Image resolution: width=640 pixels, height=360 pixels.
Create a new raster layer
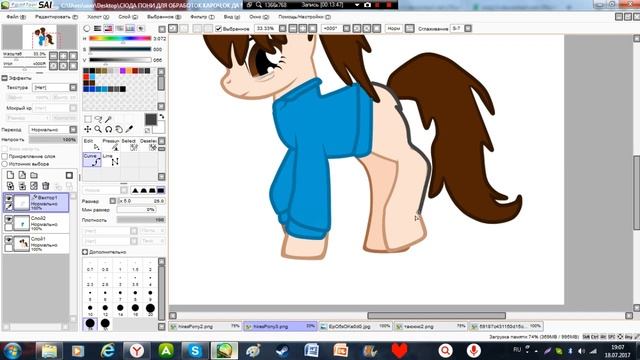[11, 175]
